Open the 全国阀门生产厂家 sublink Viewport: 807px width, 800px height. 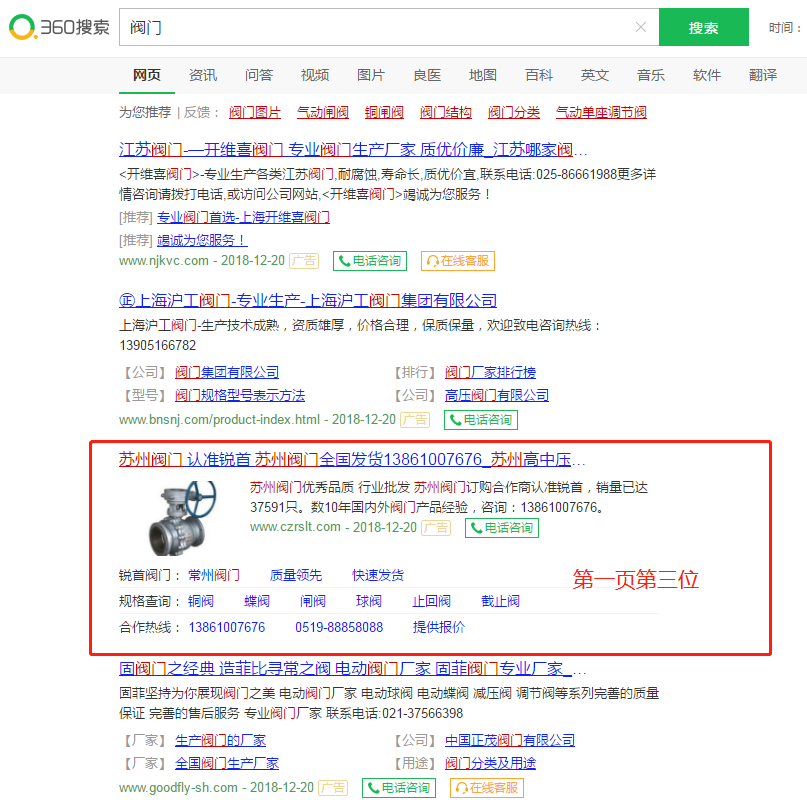227,764
